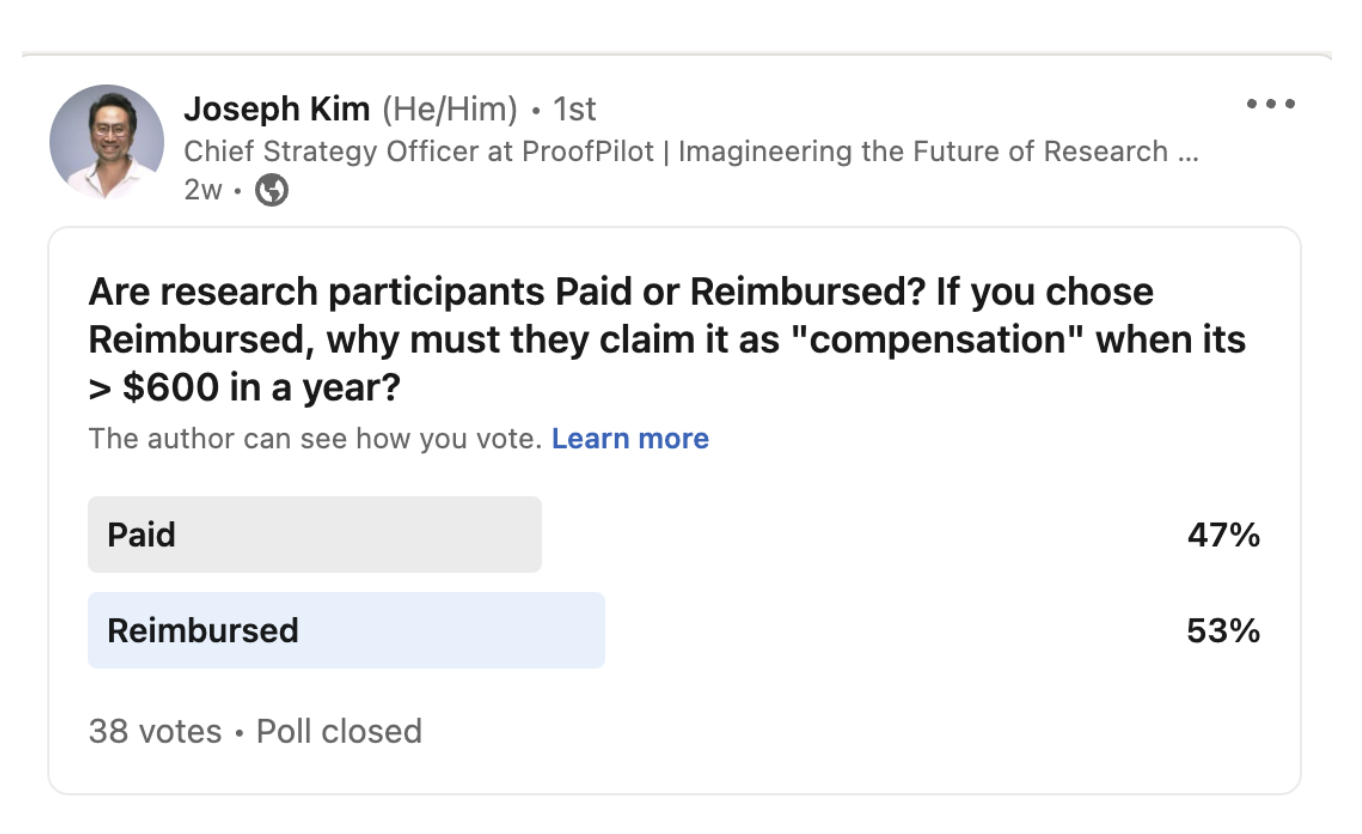Click the 47% result for Paid

click(1223, 535)
